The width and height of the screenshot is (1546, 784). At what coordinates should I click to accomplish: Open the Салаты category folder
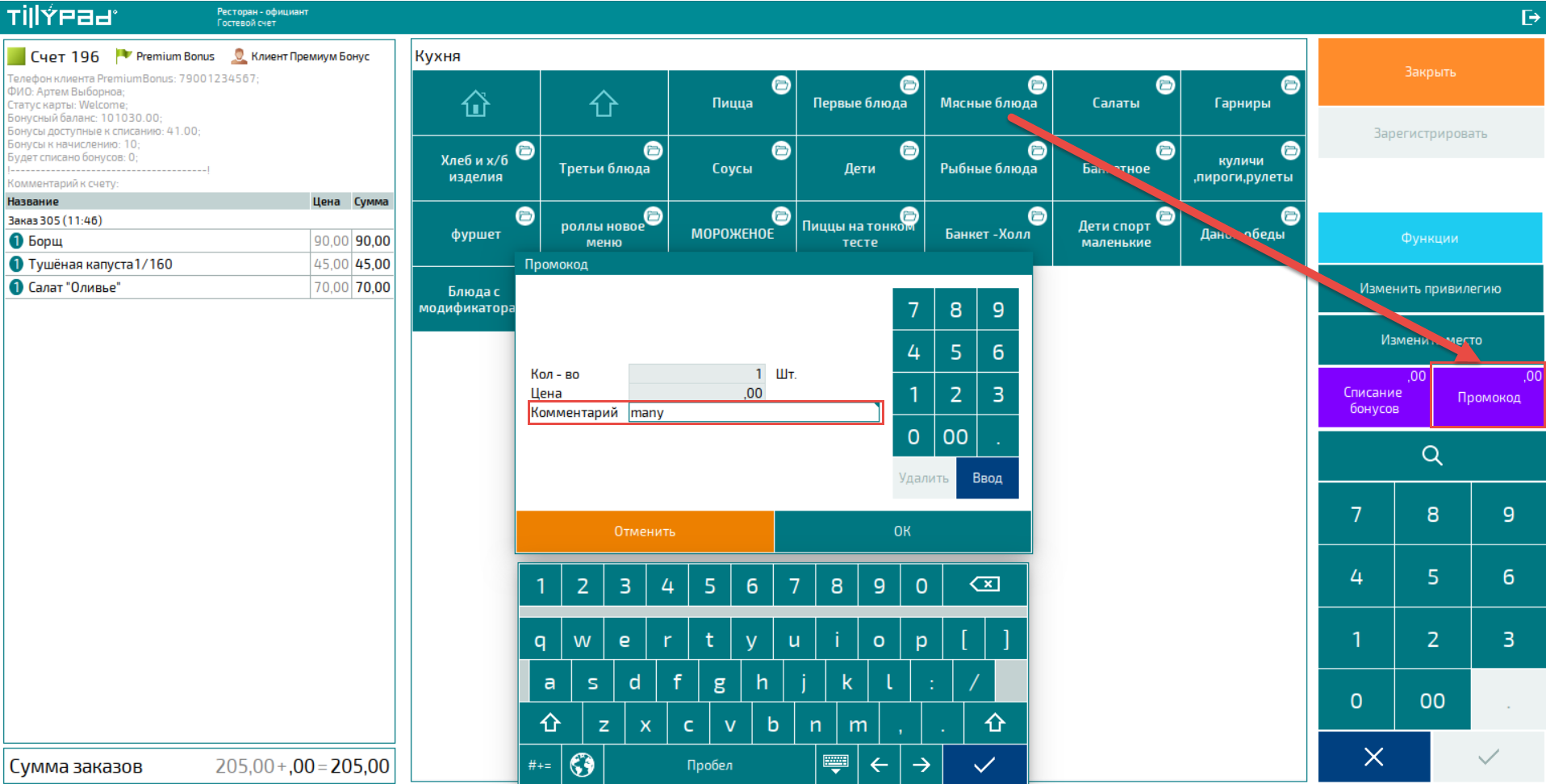pyautogui.click(x=1116, y=103)
